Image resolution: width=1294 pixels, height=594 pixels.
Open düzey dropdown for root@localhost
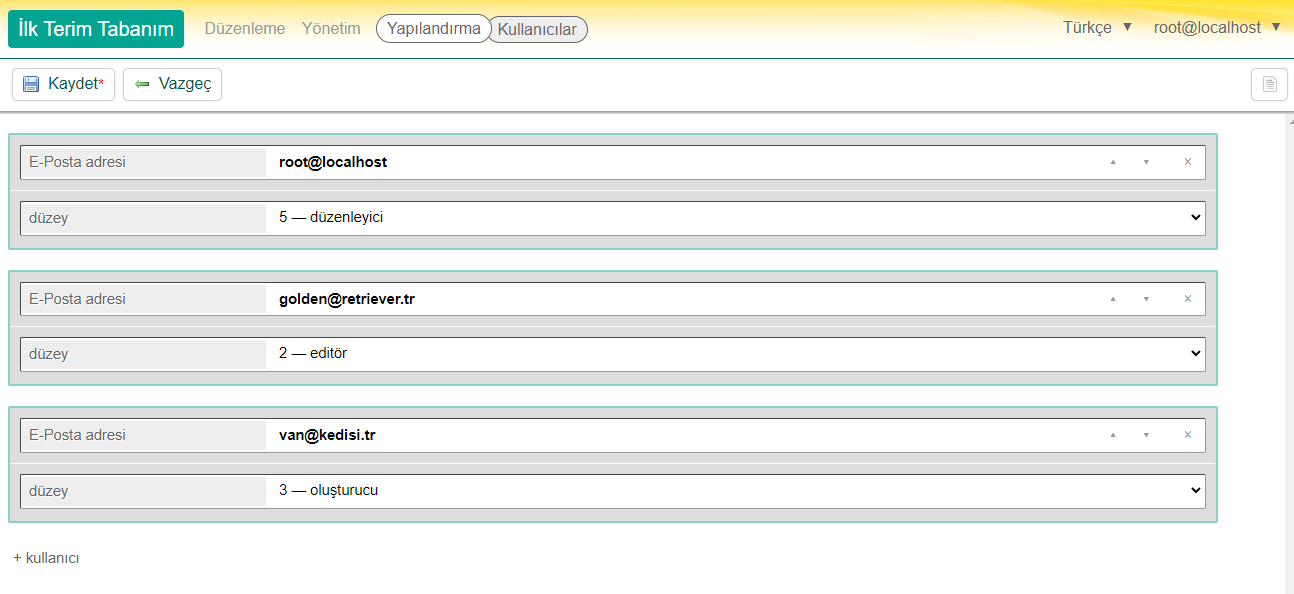coord(735,217)
